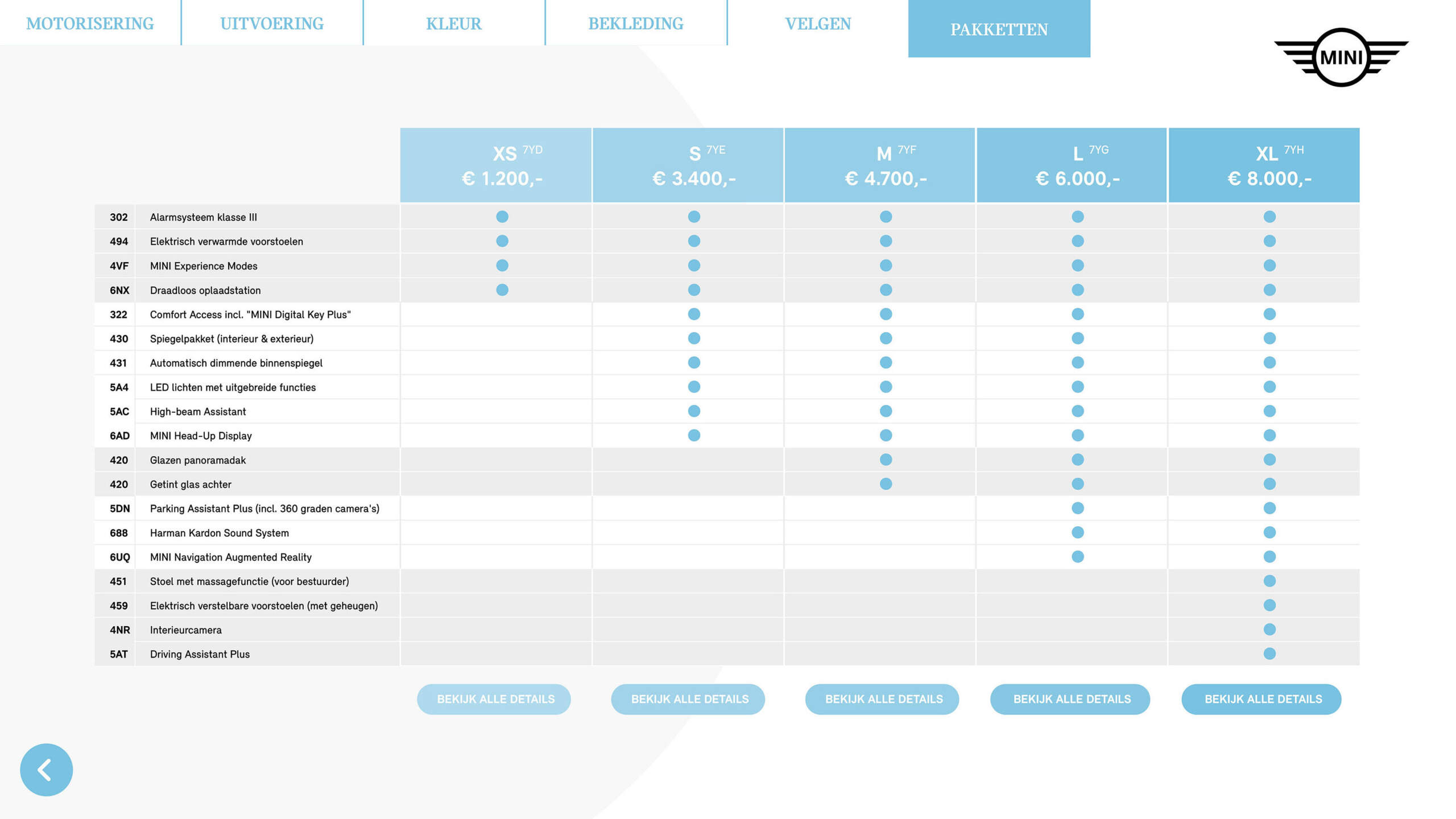Click the text 'Glazen panoramadak'
The width and height of the screenshot is (1456, 819).
[198, 460]
